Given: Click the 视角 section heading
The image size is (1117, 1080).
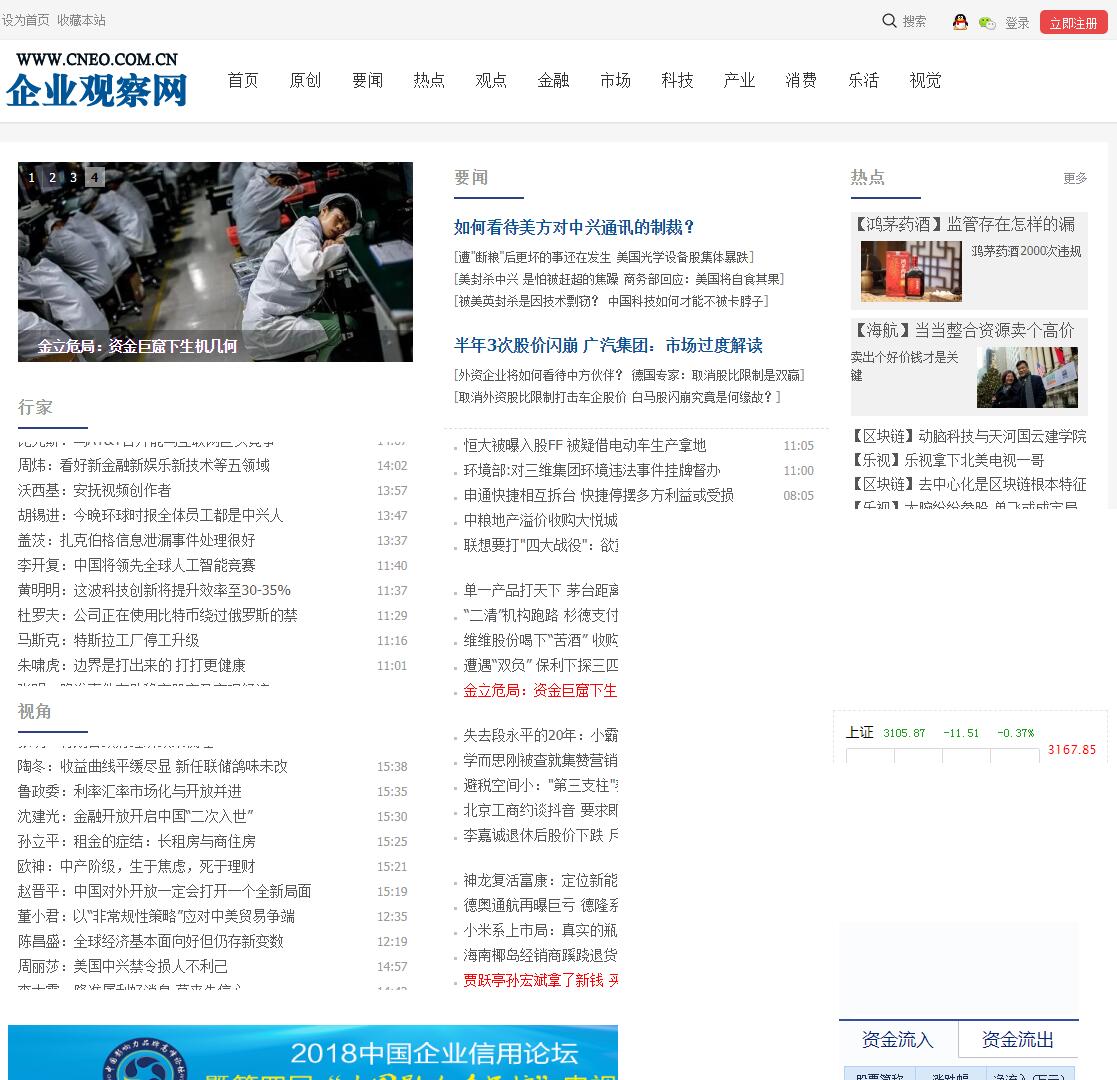Looking at the screenshot, I should 34,711.
